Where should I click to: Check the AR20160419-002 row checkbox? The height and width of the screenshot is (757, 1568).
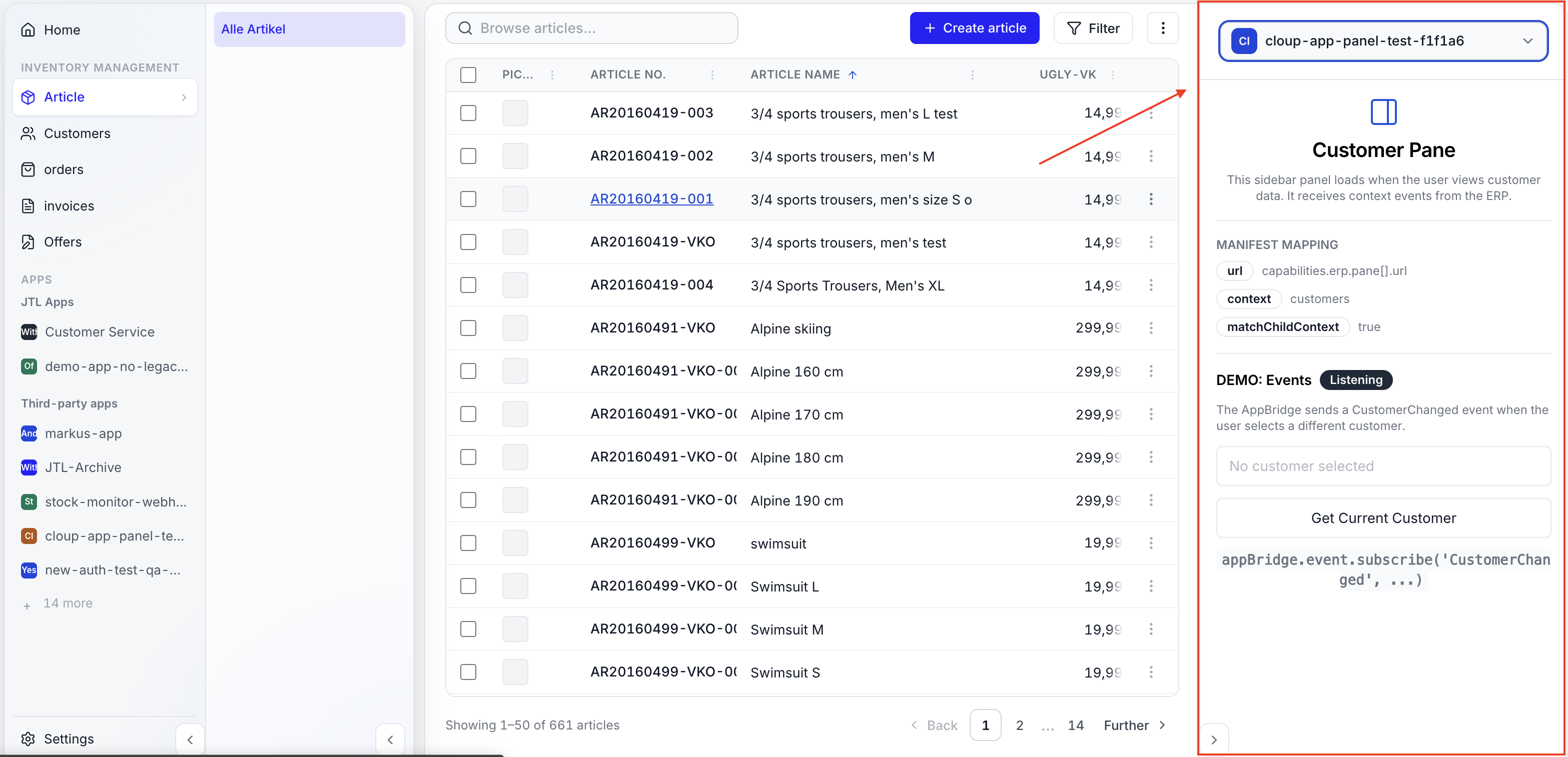click(x=468, y=156)
